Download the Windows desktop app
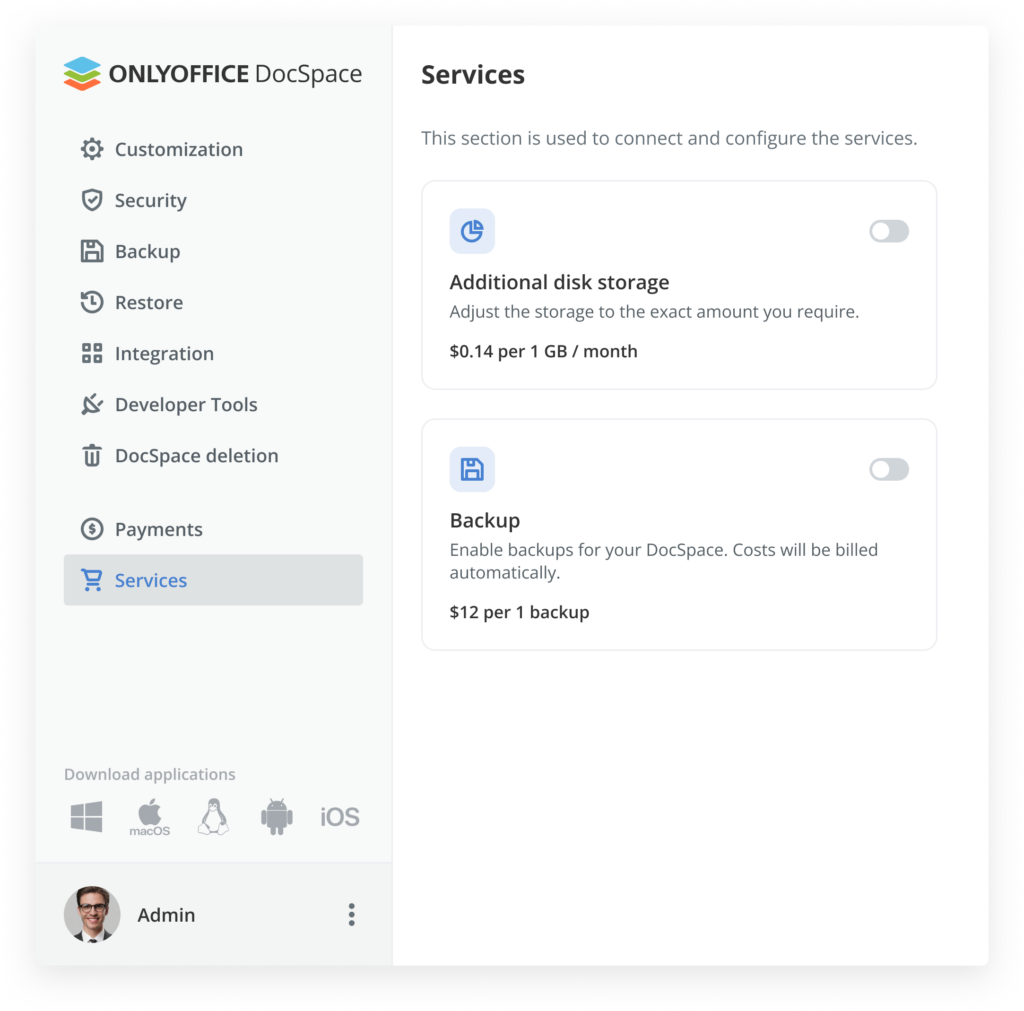 point(87,817)
